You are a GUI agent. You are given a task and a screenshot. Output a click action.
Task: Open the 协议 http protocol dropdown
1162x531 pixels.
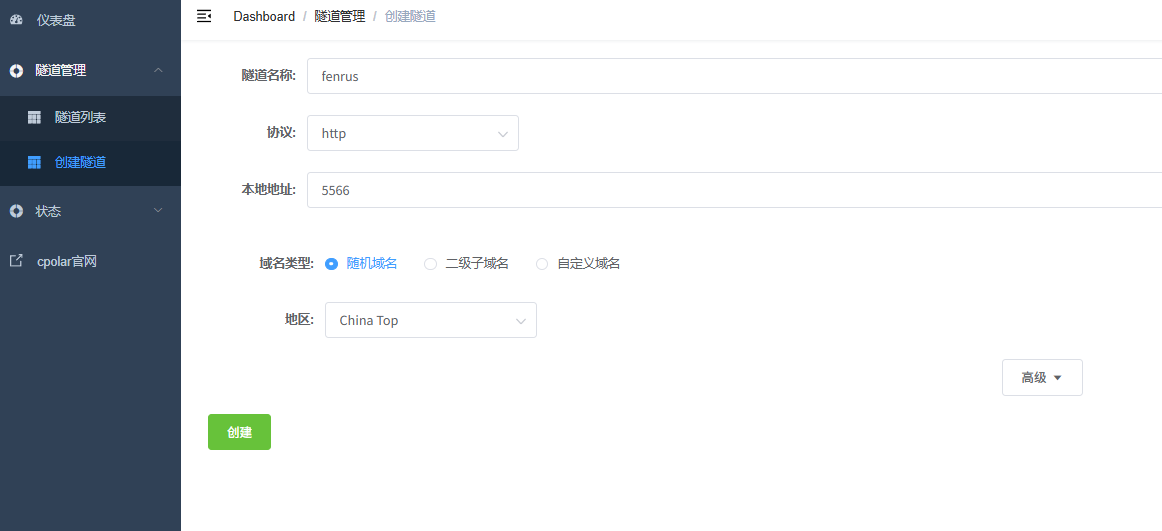pos(412,133)
